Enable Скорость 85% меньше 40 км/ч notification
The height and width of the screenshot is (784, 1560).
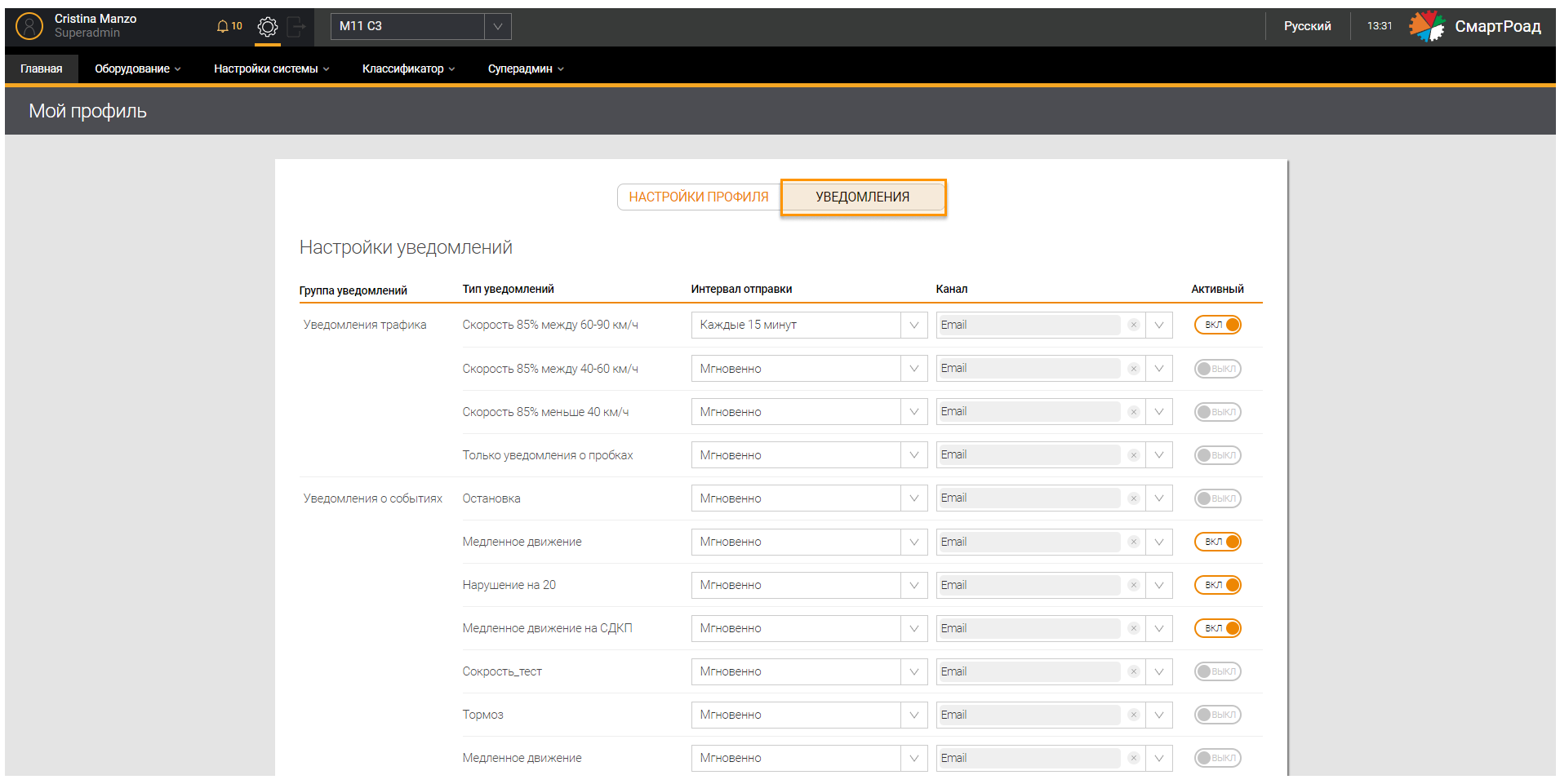click(x=1217, y=412)
